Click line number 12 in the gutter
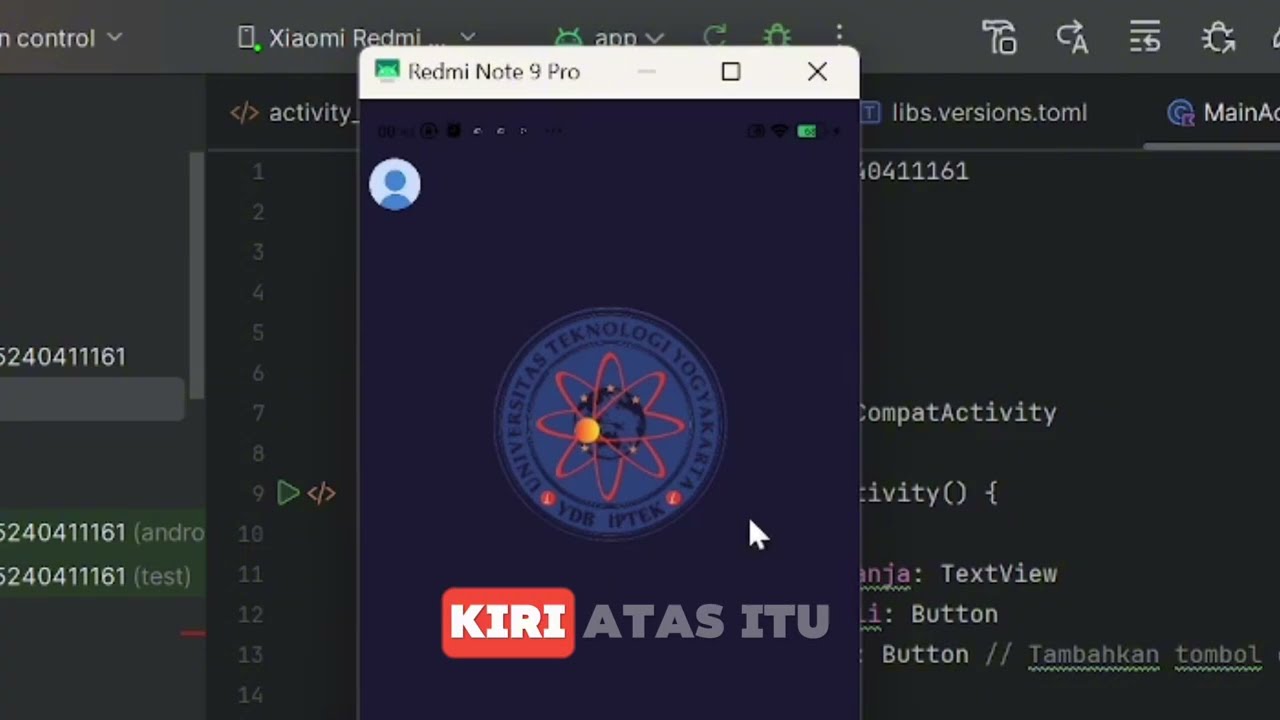Image resolution: width=1280 pixels, height=720 pixels. pyautogui.click(x=251, y=614)
